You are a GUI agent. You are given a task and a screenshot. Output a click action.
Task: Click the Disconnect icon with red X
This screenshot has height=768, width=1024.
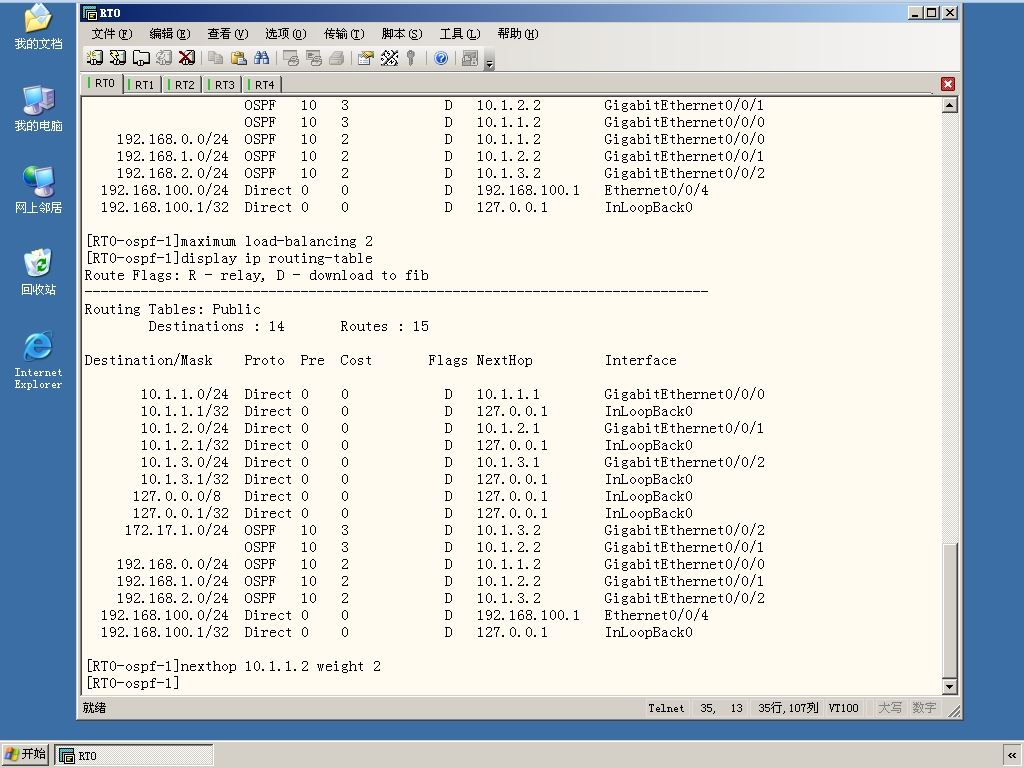coord(187,58)
